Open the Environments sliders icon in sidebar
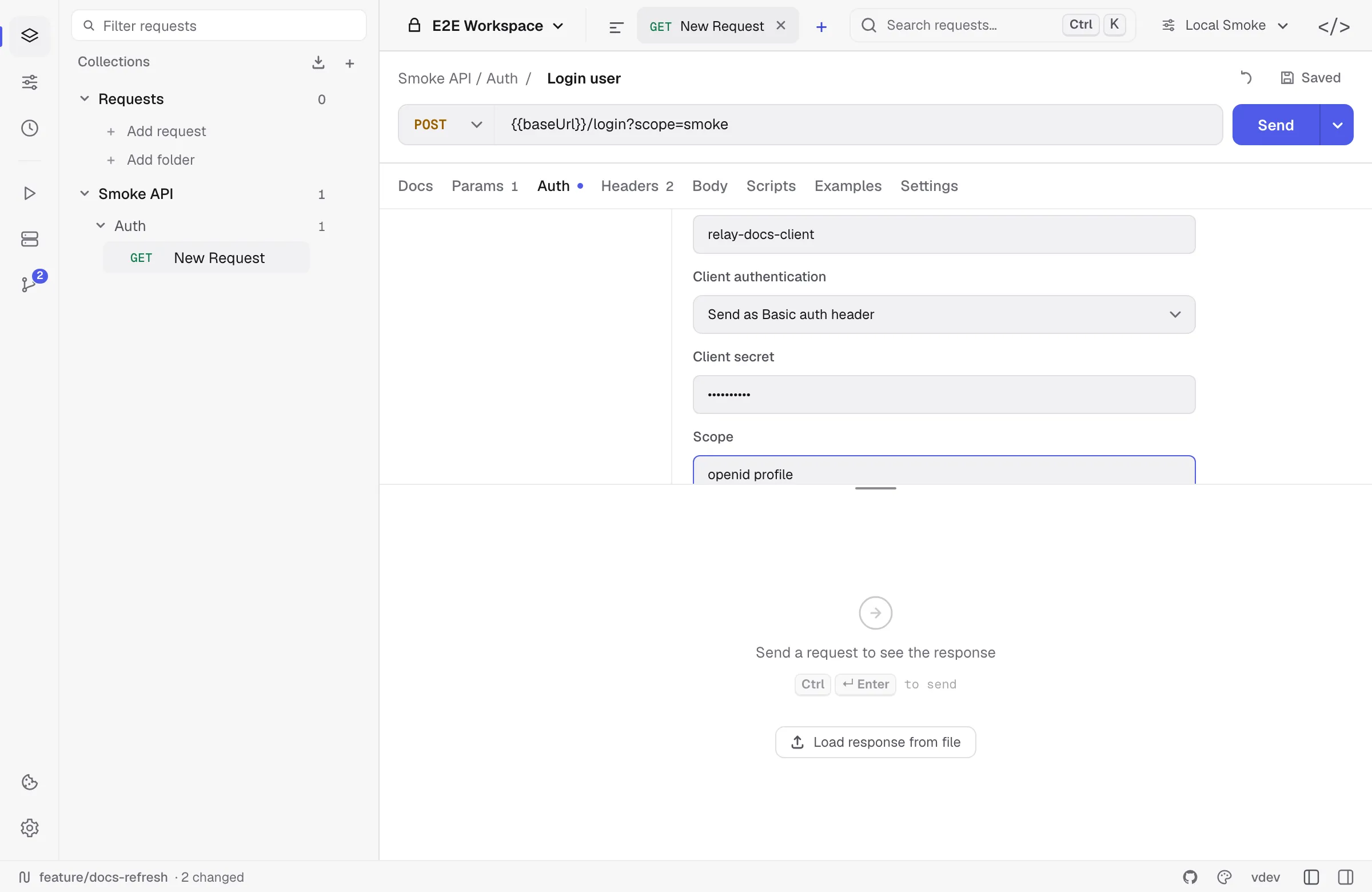The height and width of the screenshot is (892, 1372). 29,82
